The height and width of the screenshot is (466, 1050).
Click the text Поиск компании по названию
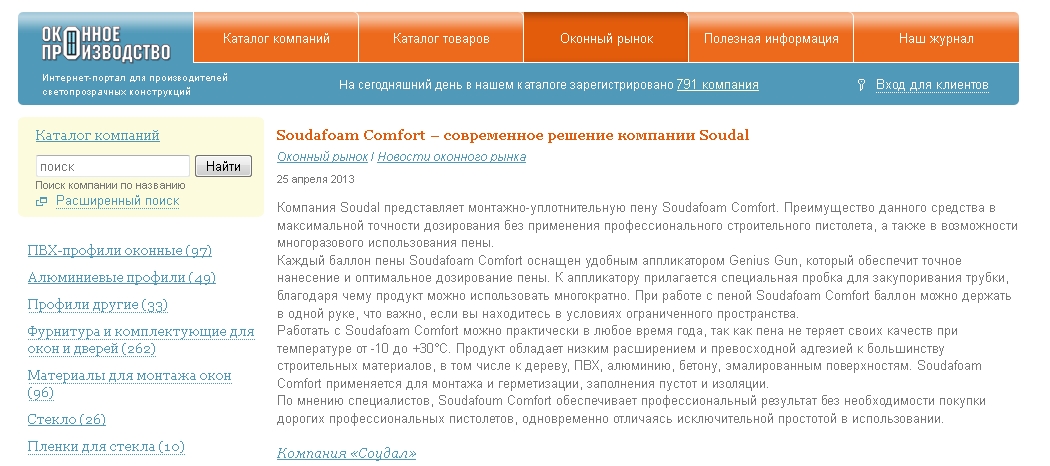110,185
